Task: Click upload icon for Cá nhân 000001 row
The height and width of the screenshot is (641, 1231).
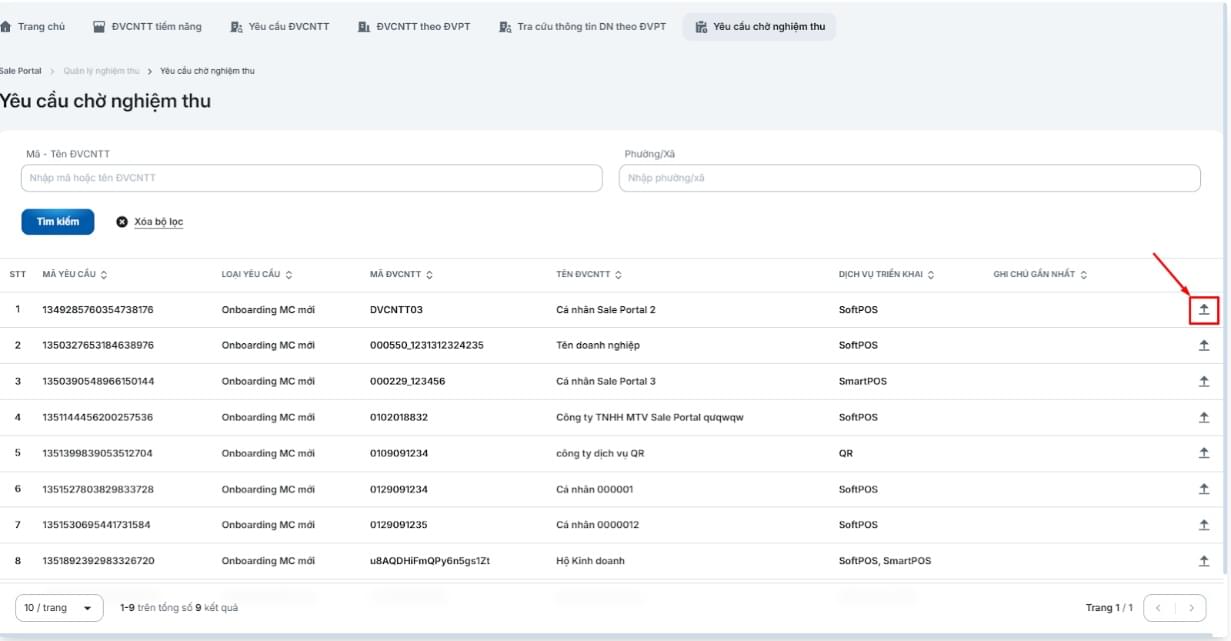Action: (1204, 489)
